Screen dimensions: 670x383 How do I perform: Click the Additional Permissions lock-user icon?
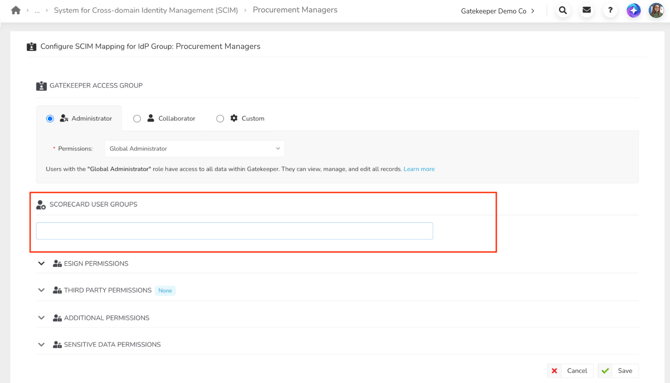(57, 318)
